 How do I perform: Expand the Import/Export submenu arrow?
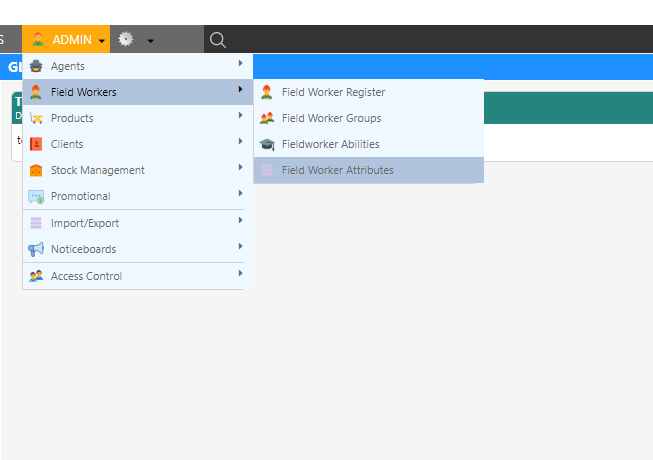pos(240,222)
